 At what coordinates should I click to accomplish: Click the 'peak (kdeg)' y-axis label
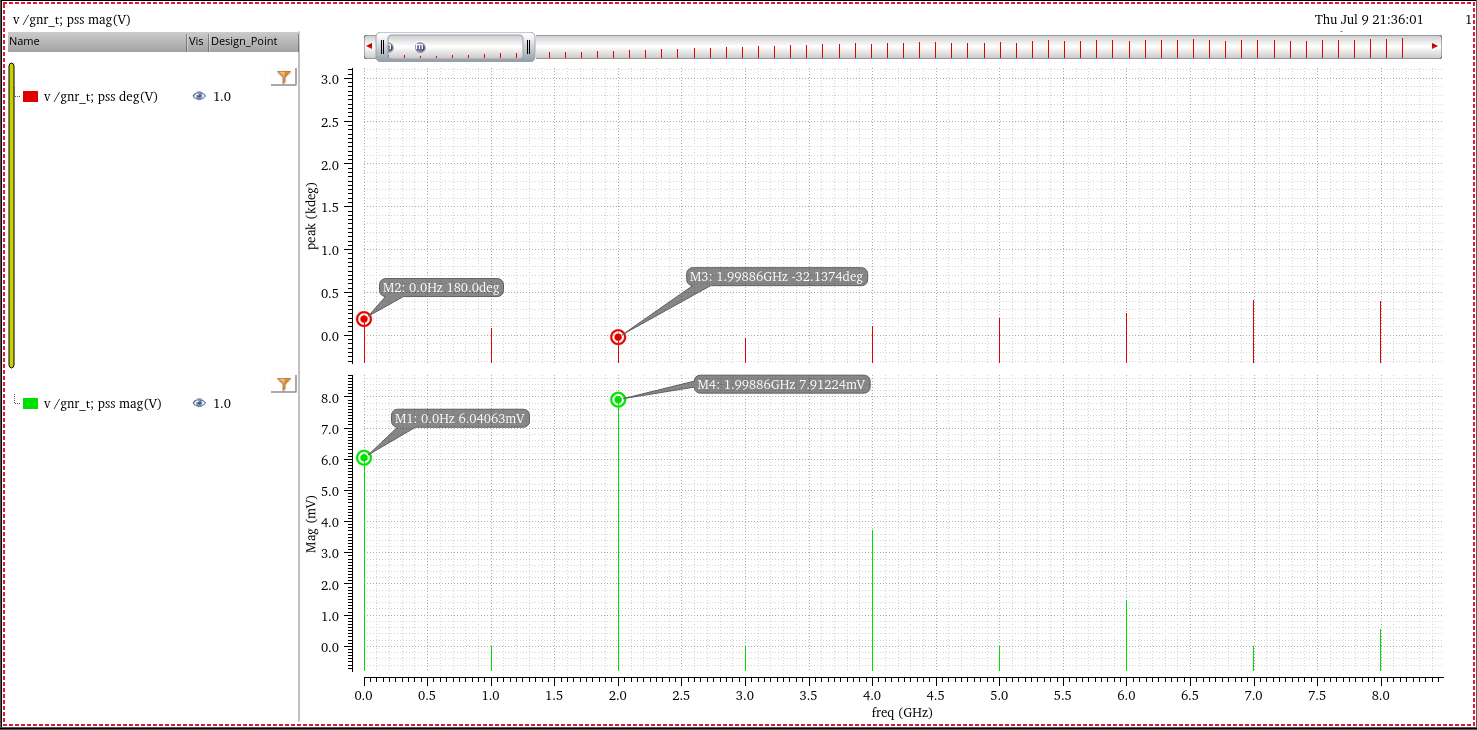(x=311, y=215)
